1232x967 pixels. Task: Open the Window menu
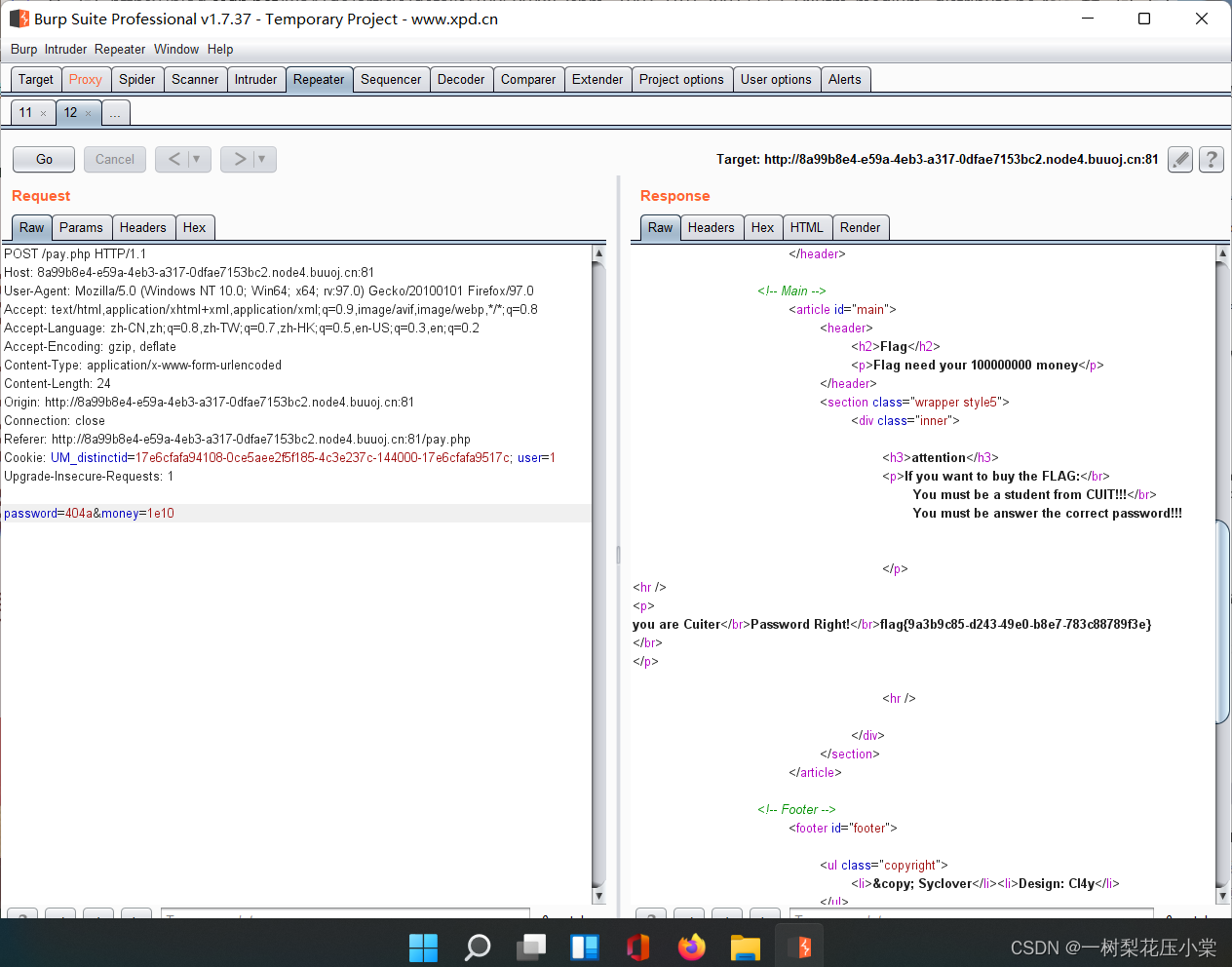tap(176, 50)
